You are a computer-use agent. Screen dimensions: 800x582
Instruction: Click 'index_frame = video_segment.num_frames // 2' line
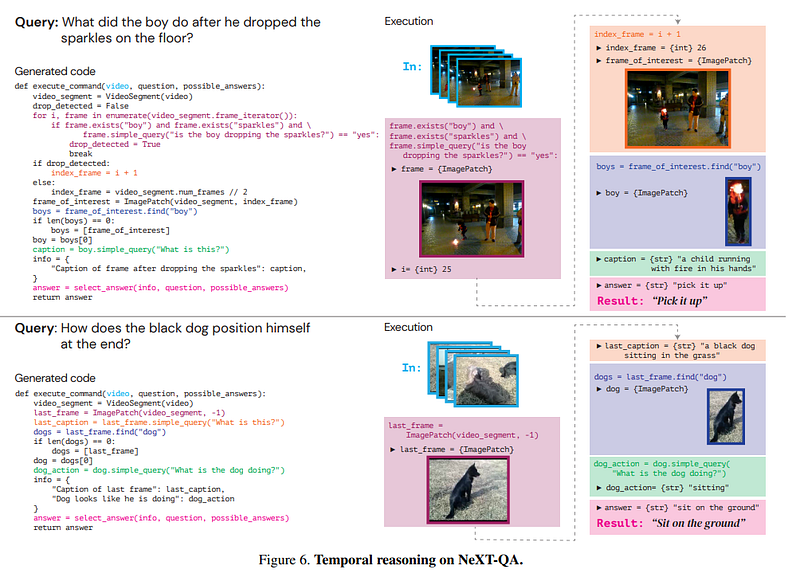point(149,192)
